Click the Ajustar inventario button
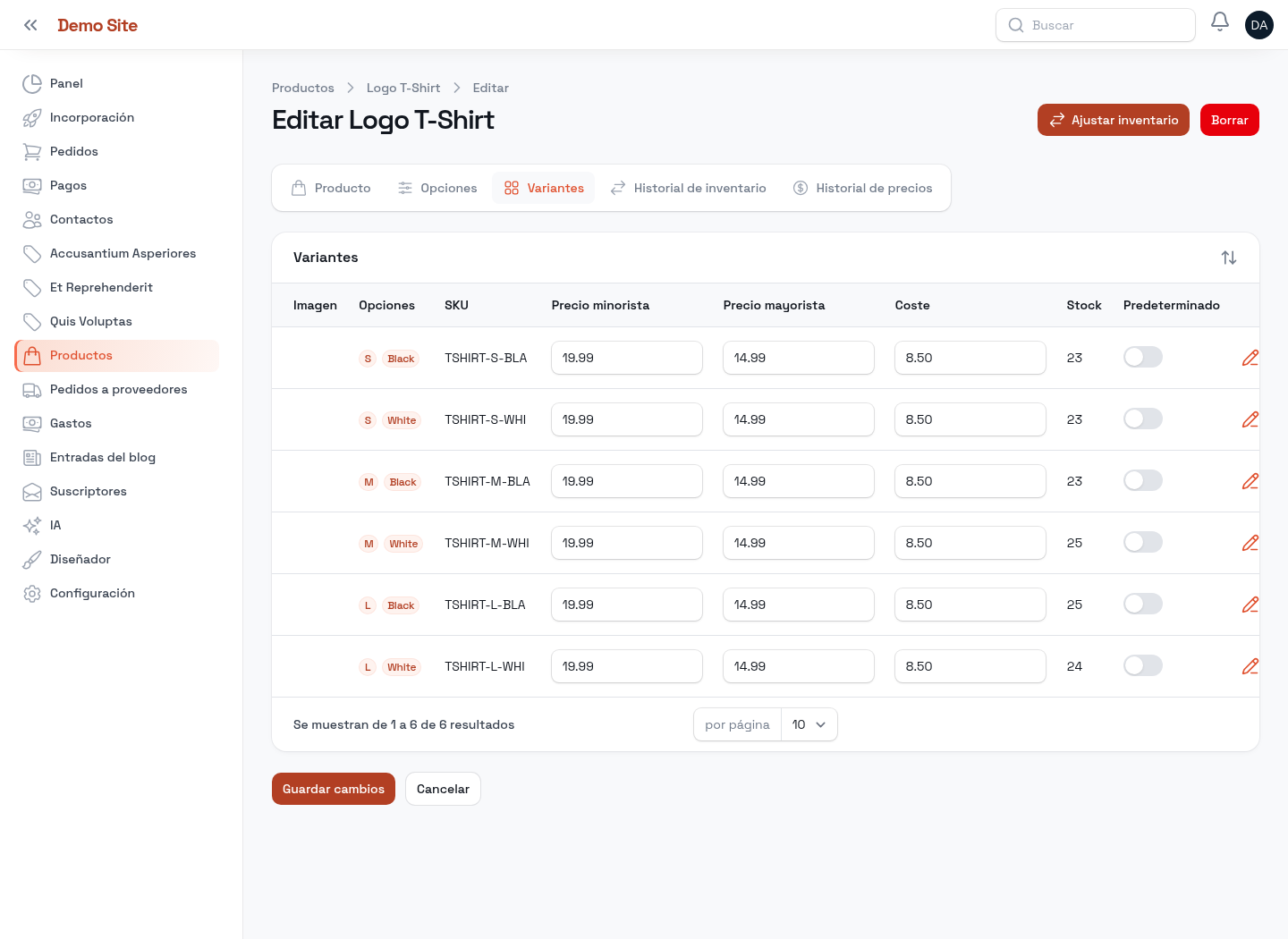Screen dimensions: 1288x939 pos(1114,120)
